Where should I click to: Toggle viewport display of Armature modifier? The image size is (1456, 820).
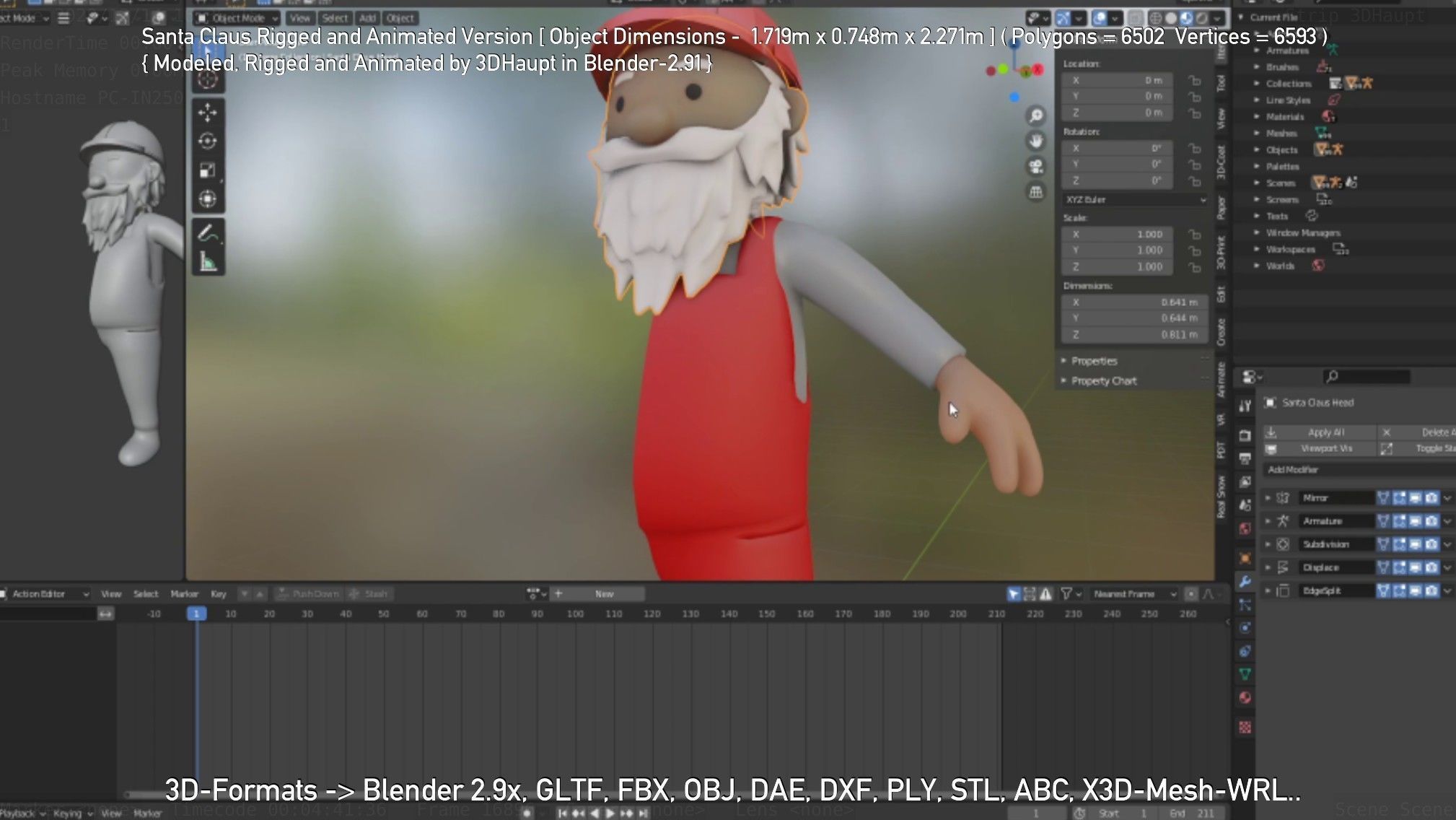1416,520
